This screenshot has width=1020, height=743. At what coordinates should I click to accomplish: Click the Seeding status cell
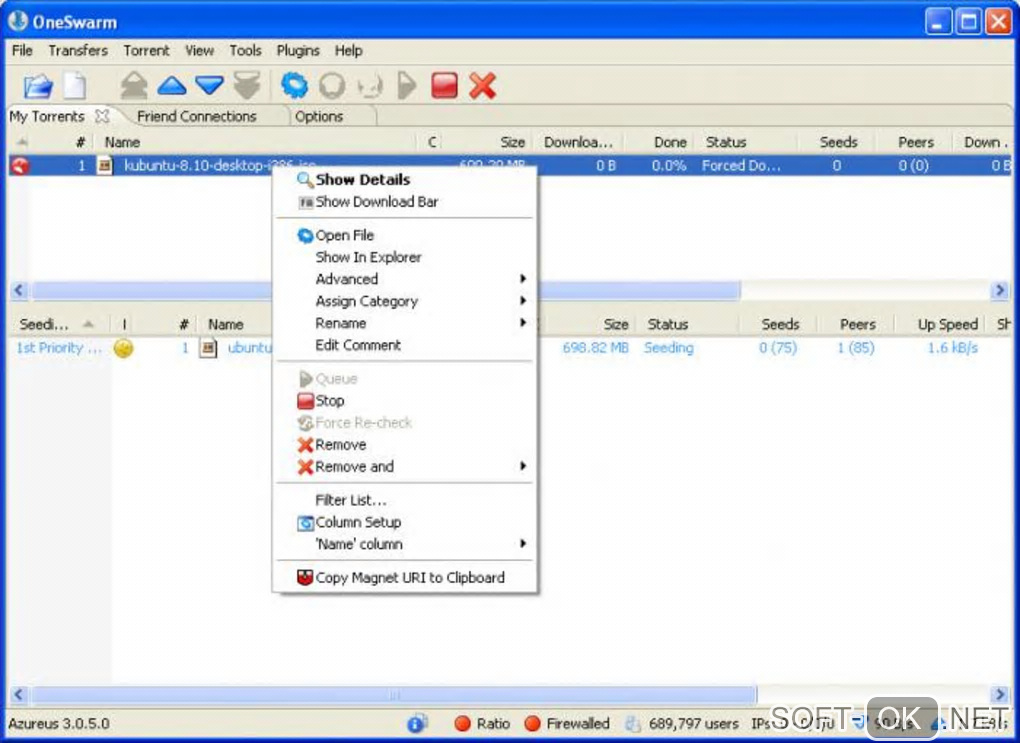click(669, 348)
